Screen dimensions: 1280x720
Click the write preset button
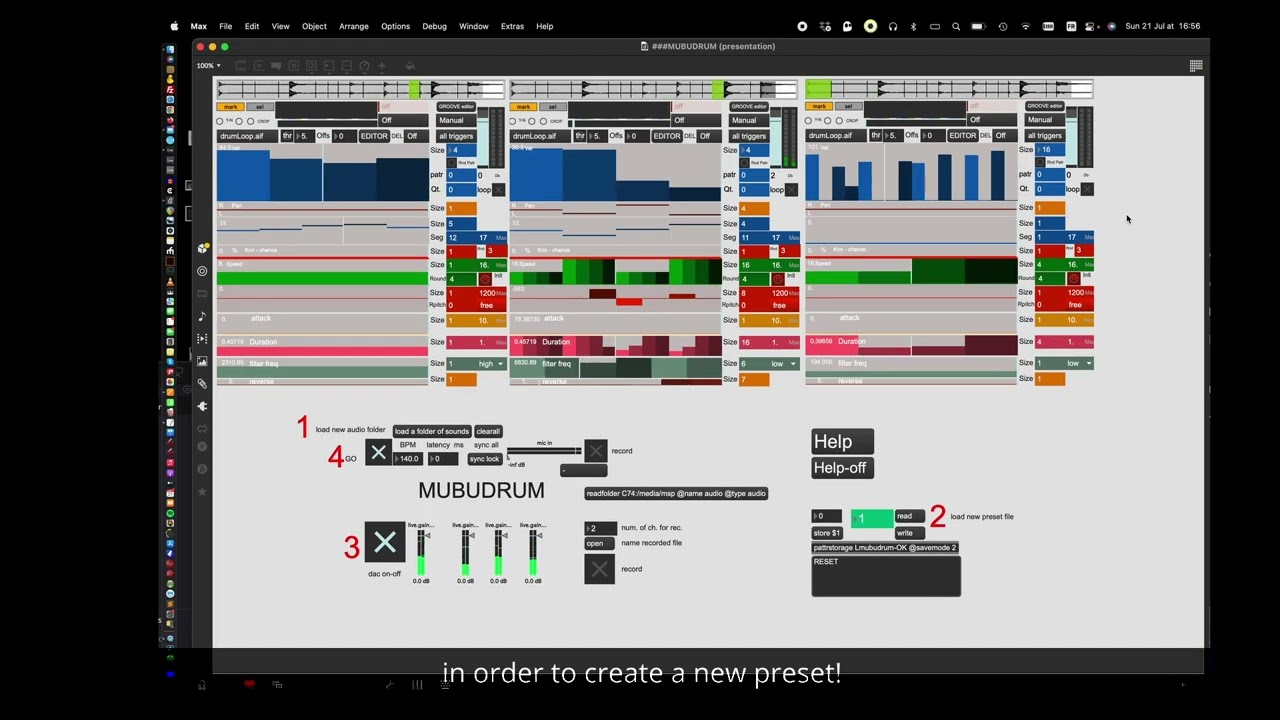click(909, 533)
